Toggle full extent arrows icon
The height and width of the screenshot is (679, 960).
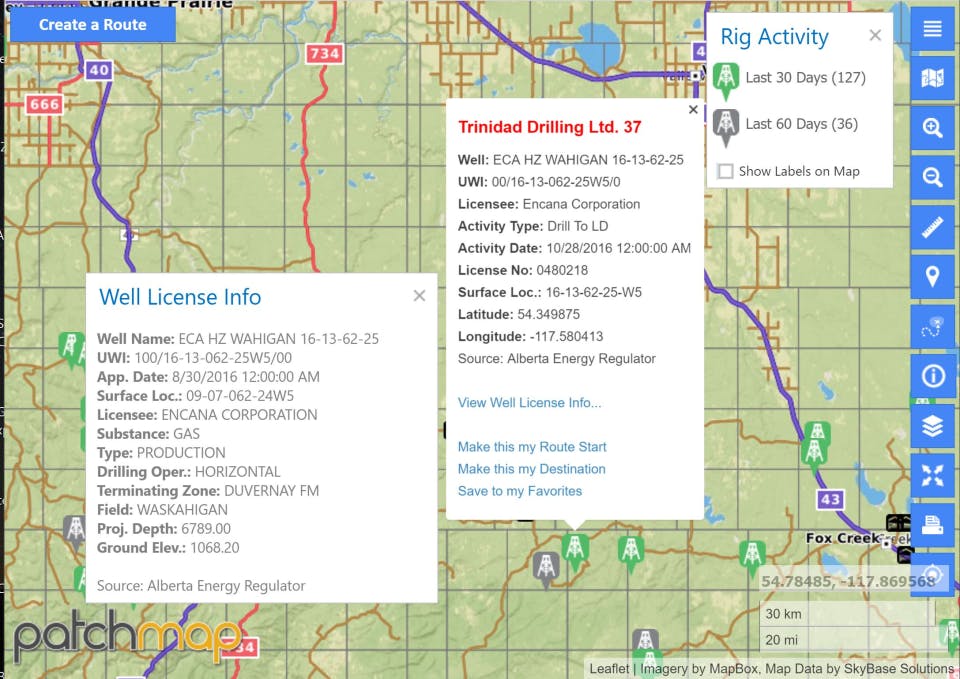tap(932, 476)
